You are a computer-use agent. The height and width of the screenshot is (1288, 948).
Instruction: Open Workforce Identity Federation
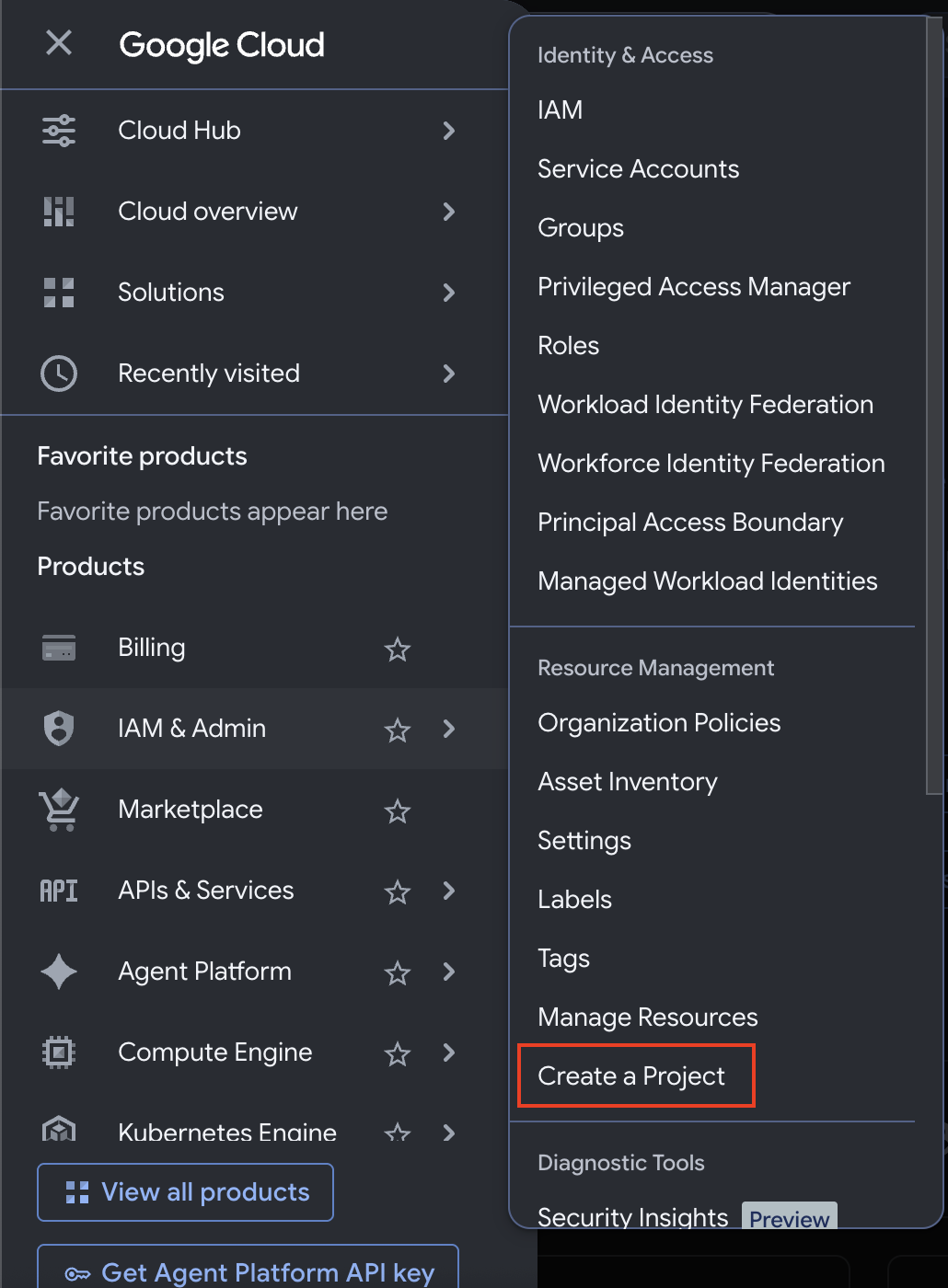(711, 464)
